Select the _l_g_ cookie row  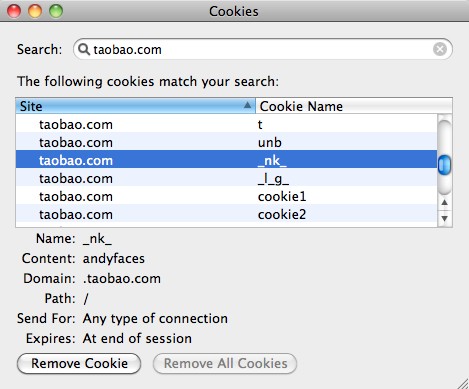point(226,178)
